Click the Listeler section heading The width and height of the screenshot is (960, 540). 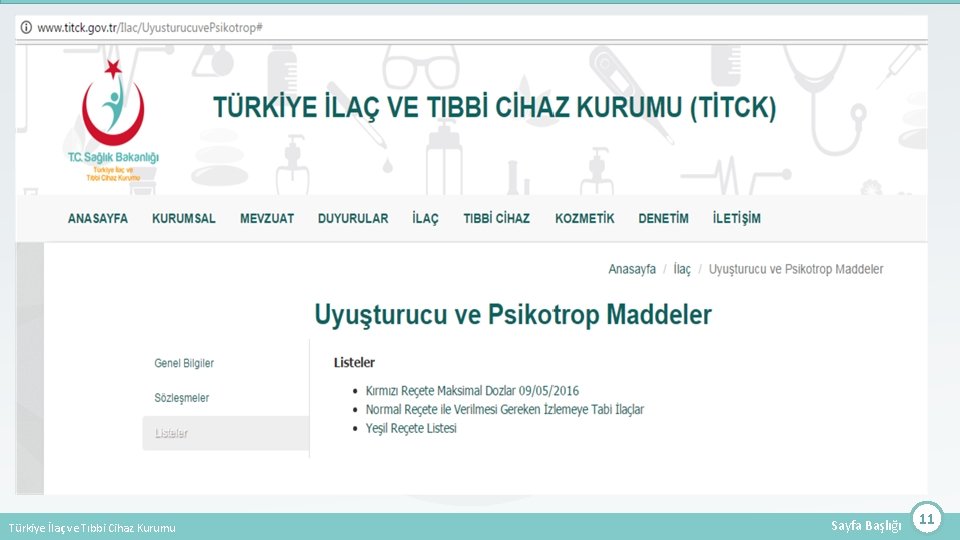354,362
